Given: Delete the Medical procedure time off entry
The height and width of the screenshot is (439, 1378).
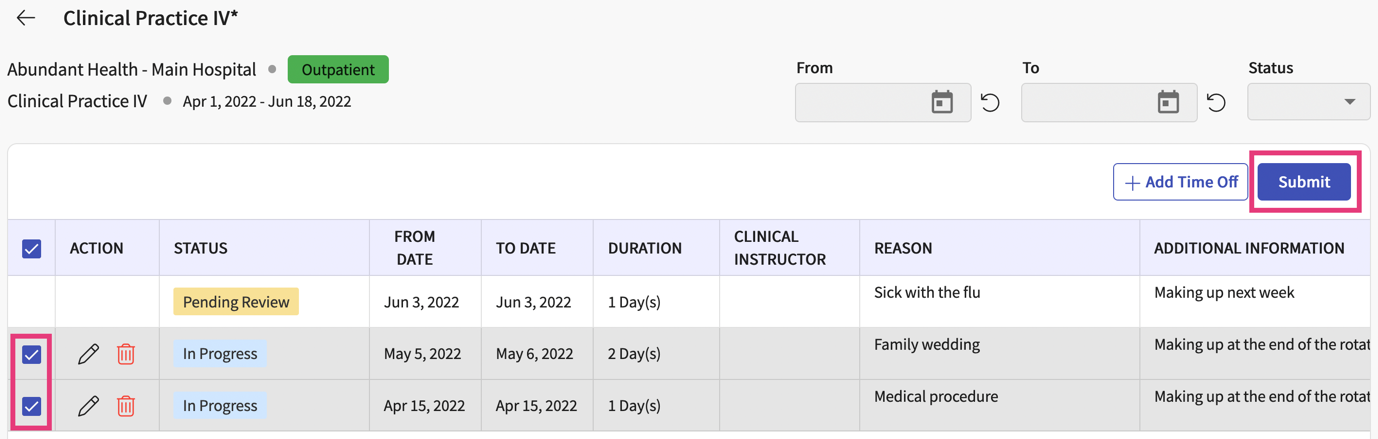Looking at the screenshot, I should point(126,406).
